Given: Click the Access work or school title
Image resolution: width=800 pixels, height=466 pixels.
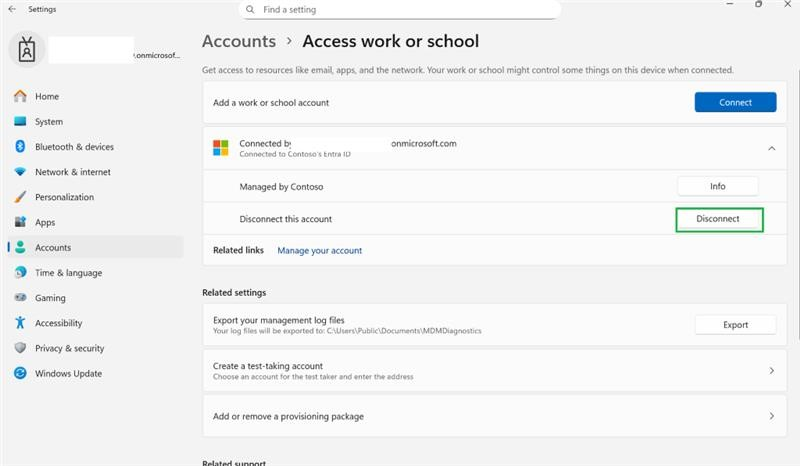Looking at the screenshot, I should [x=391, y=41].
